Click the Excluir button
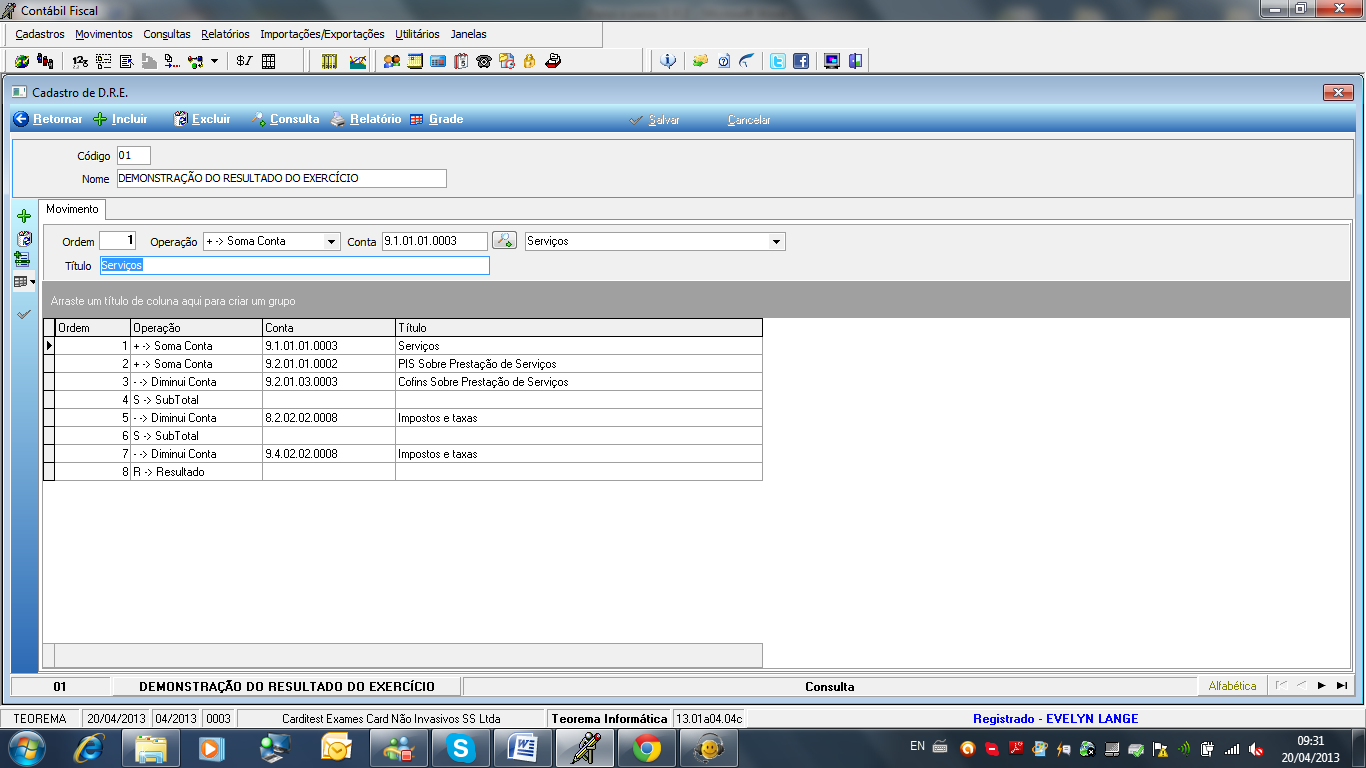 [202, 119]
